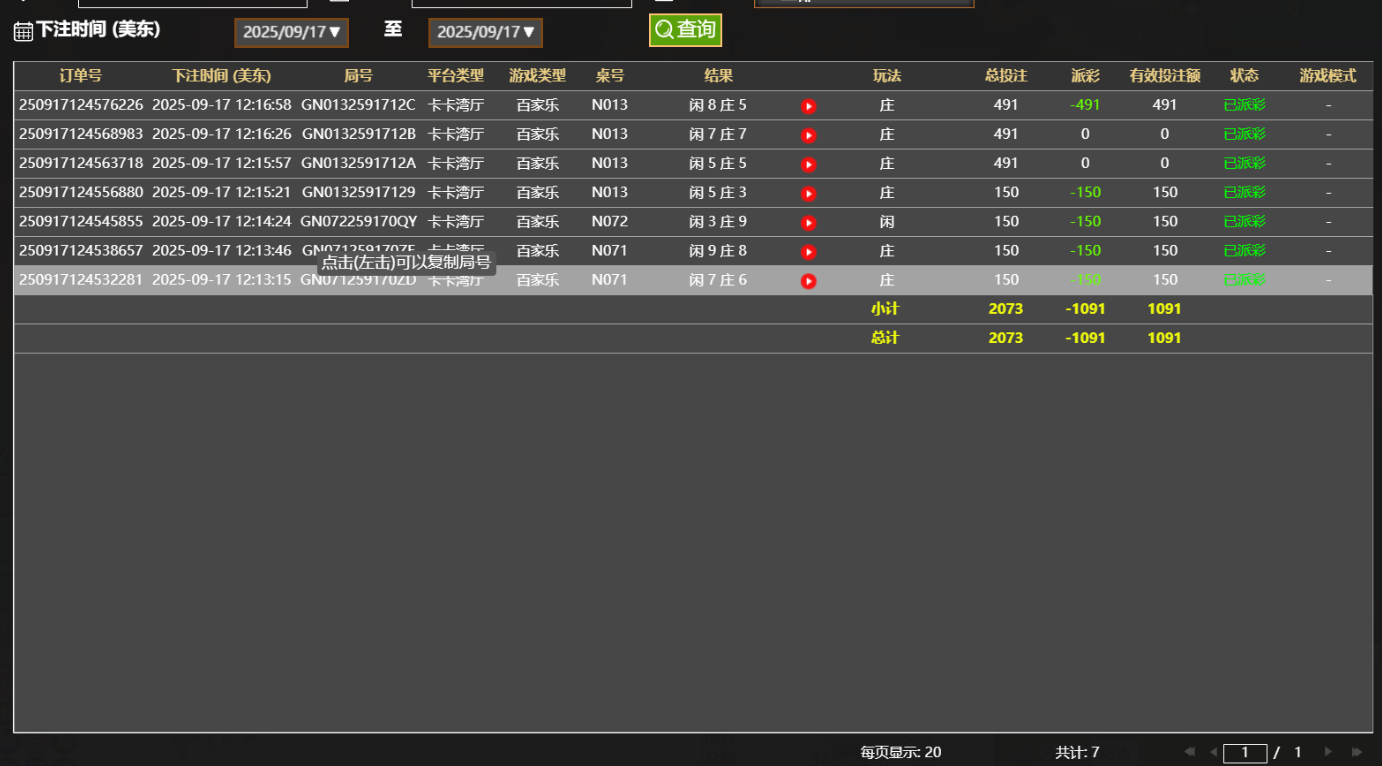Screen dimensions: 1382x766
Task: Go to the next page arrow
Action: coord(1329,752)
